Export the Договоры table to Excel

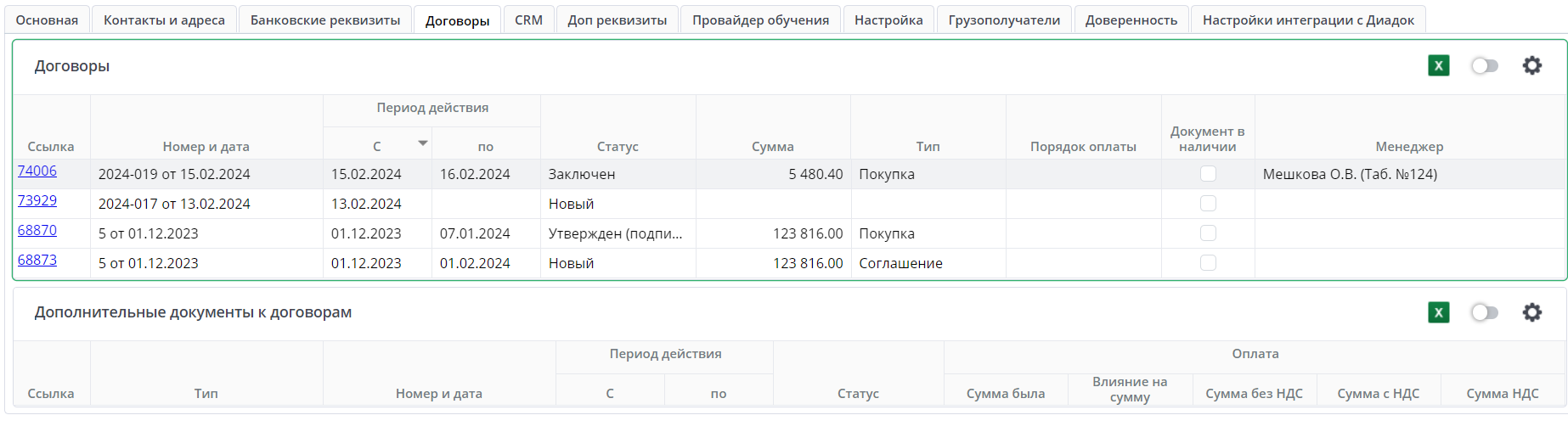pyautogui.click(x=1438, y=66)
